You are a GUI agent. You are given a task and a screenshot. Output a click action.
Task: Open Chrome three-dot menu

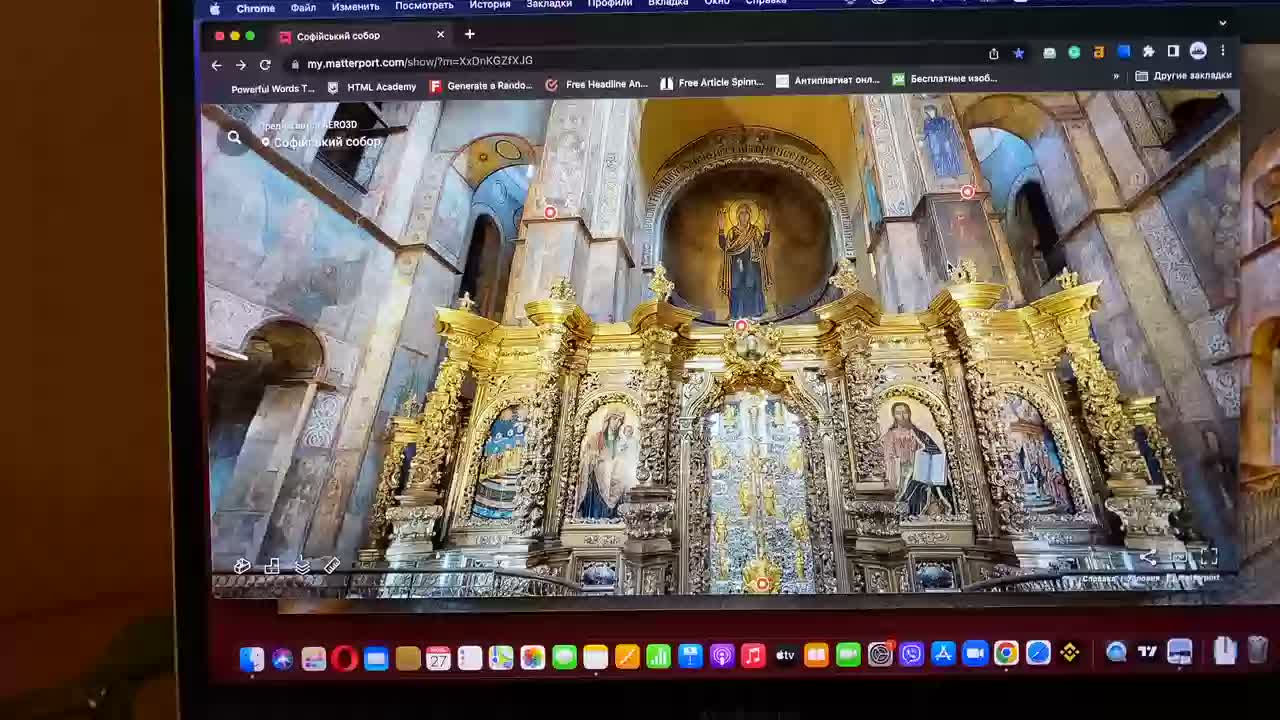(x=1222, y=51)
